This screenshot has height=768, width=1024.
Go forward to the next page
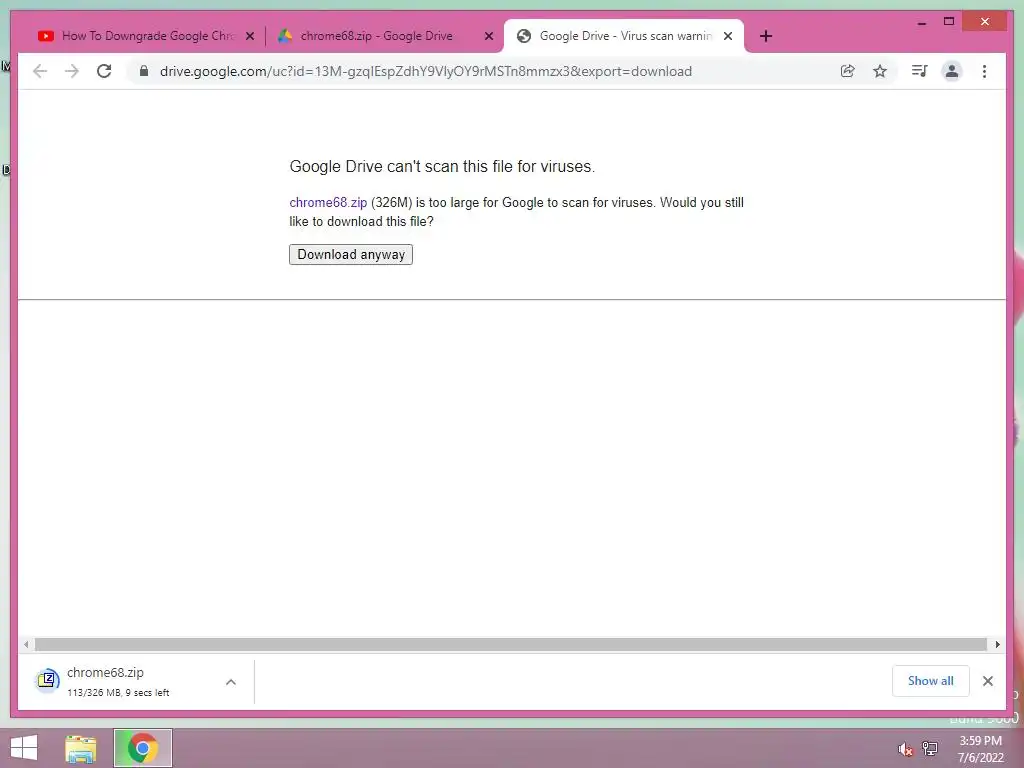click(x=72, y=71)
